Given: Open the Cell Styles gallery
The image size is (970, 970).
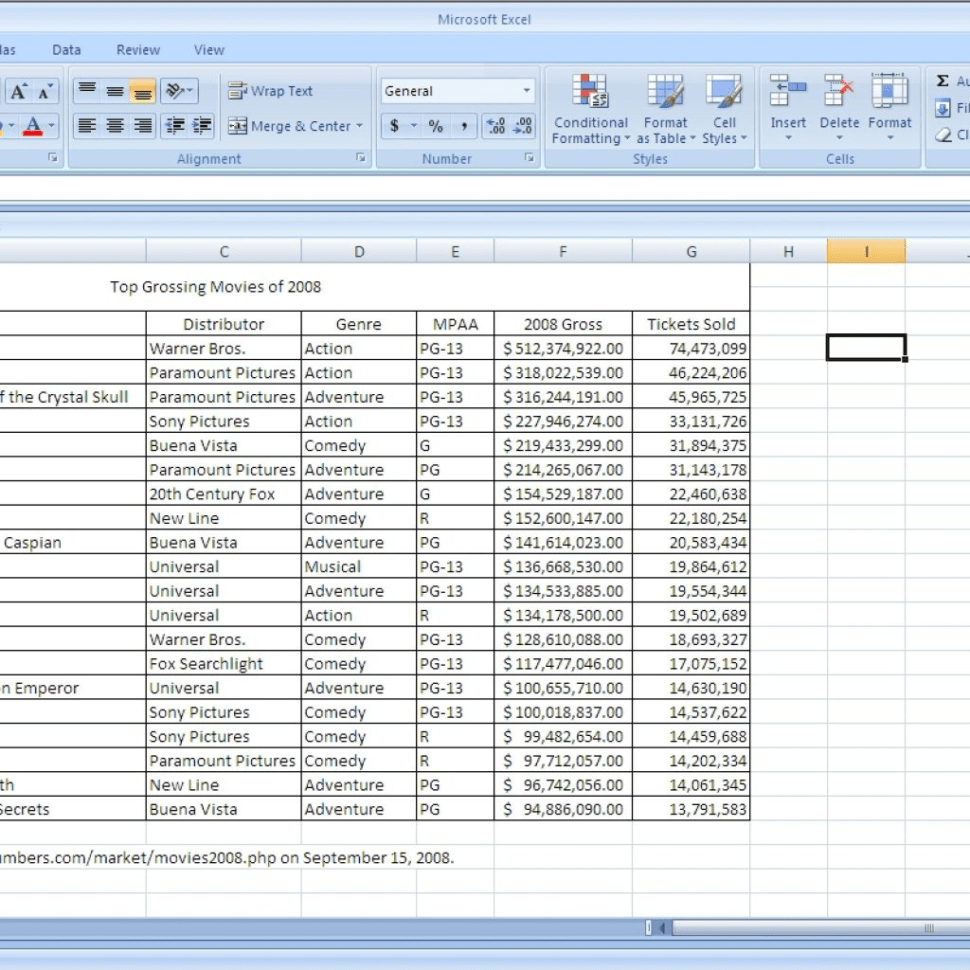Looking at the screenshot, I should [724, 110].
